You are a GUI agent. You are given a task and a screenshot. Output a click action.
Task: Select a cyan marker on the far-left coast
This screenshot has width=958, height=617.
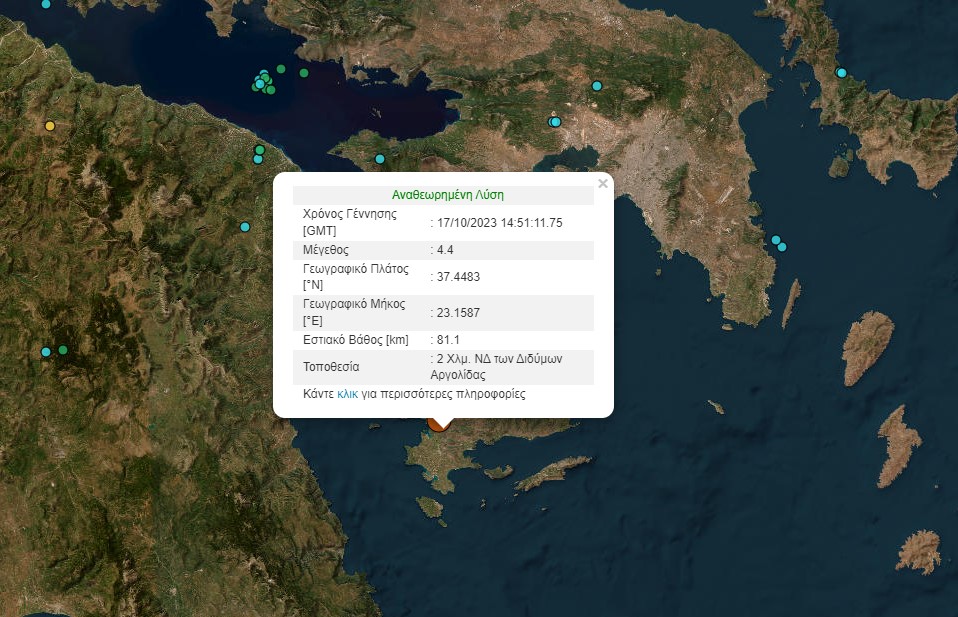click(x=46, y=352)
